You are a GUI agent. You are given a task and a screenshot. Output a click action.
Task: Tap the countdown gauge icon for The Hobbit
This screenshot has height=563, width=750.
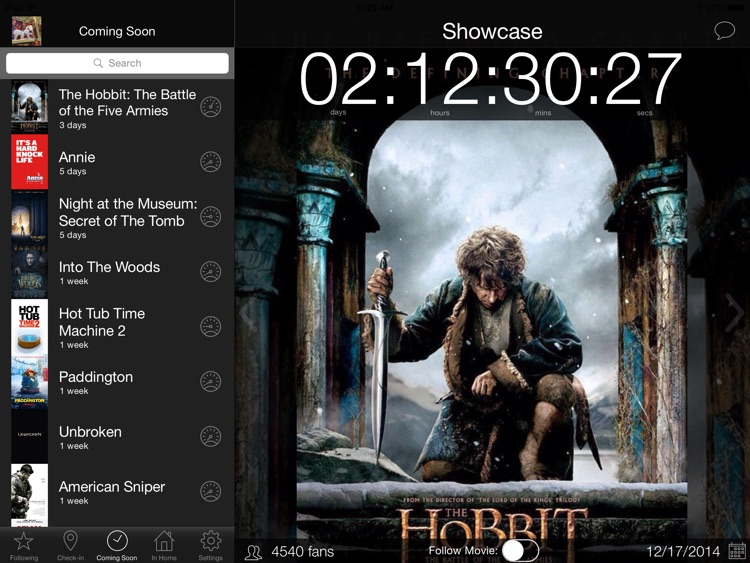click(x=210, y=107)
